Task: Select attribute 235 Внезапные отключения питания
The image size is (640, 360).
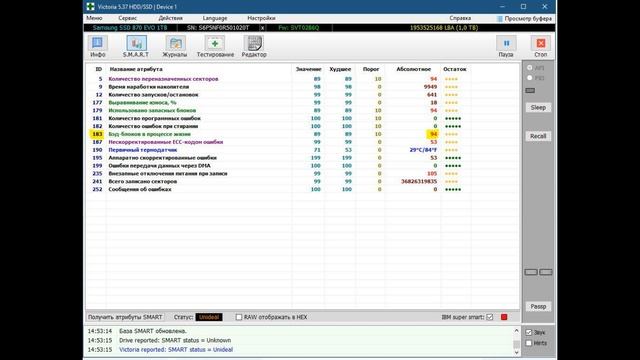Action: point(302,173)
